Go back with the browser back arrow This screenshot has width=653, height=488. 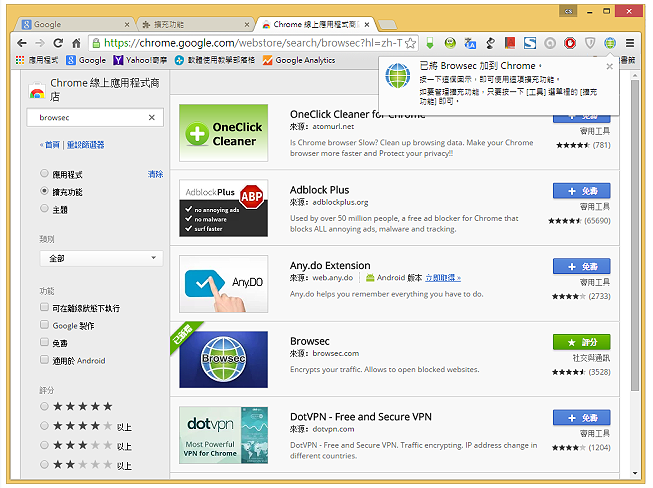coord(22,43)
